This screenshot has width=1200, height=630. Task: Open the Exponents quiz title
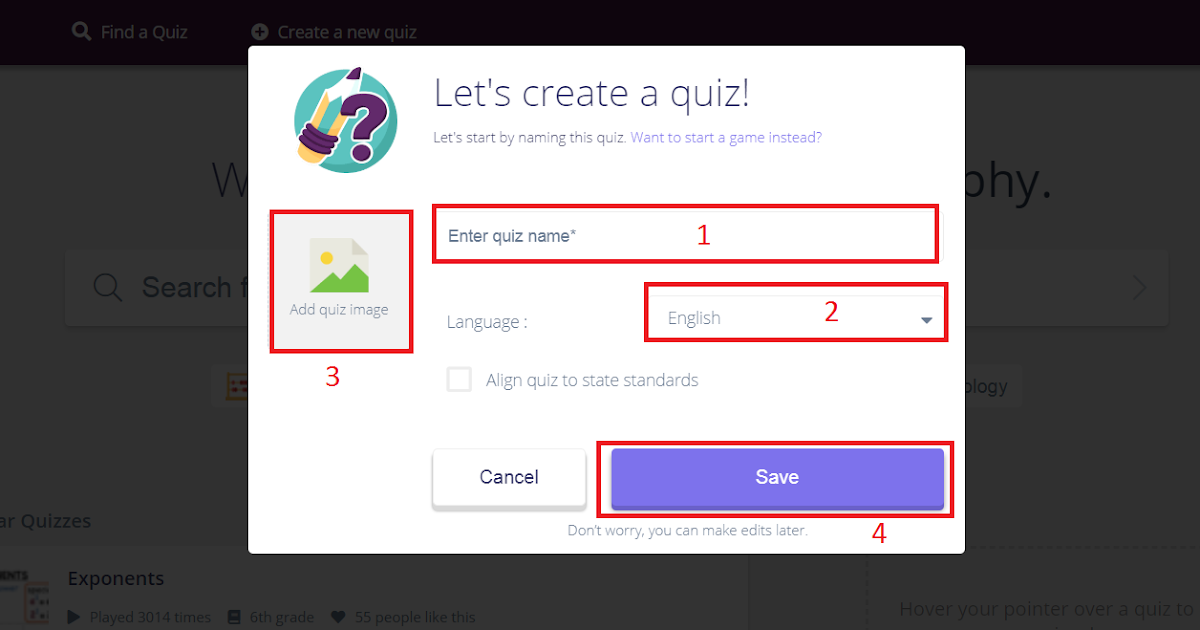click(x=115, y=578)
